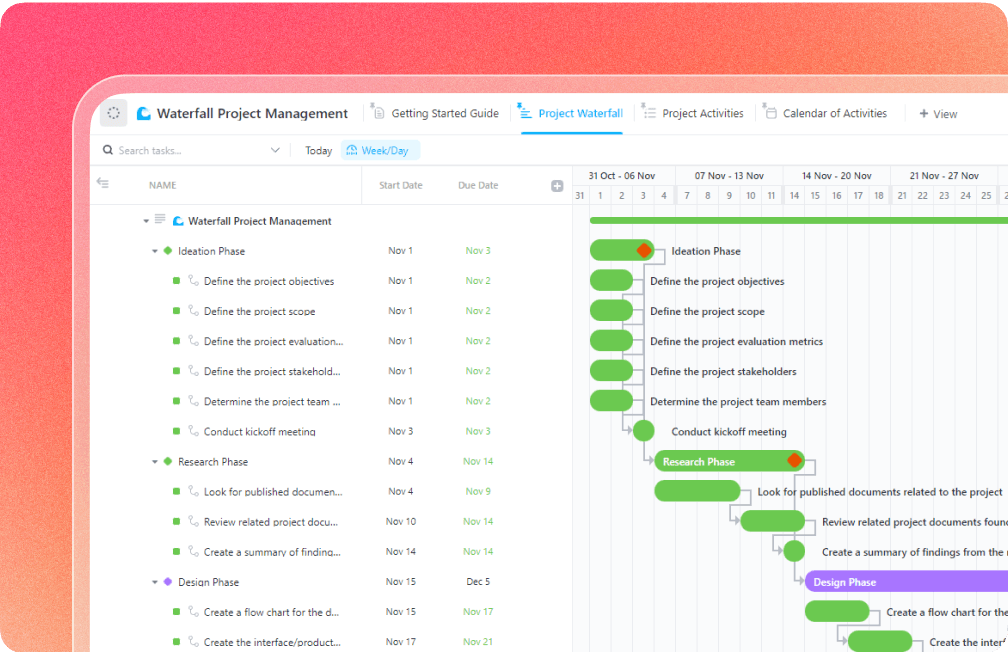The height and width of the screenshot is (652, 1008).
Task: Click status square of Define the project scope
Action: click(x=176, y=311)
